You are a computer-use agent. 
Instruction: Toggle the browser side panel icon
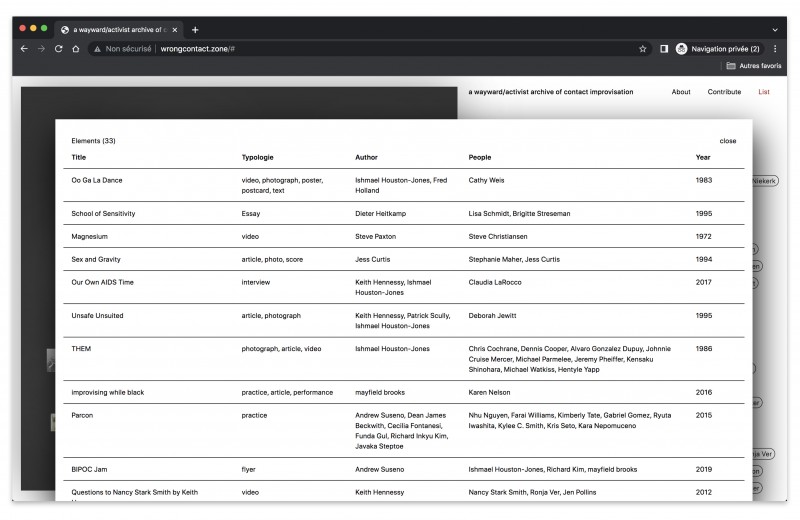click(x=664, y=48)
